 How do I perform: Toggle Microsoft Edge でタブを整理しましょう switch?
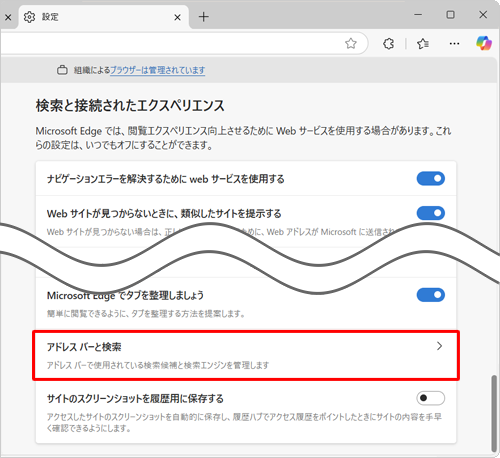click(x=431, y=295)
